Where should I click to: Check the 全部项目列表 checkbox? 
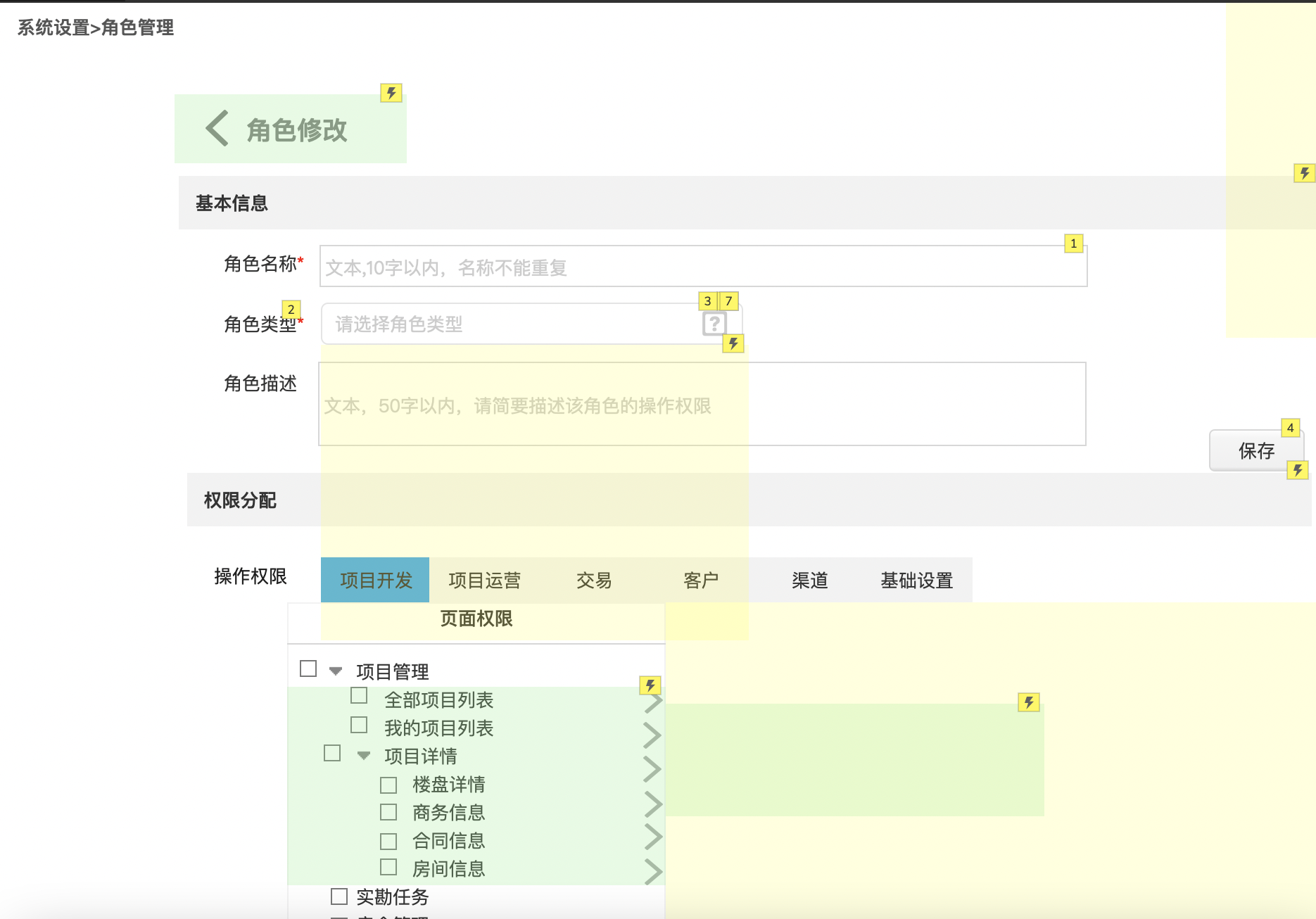tap(359, 696)
